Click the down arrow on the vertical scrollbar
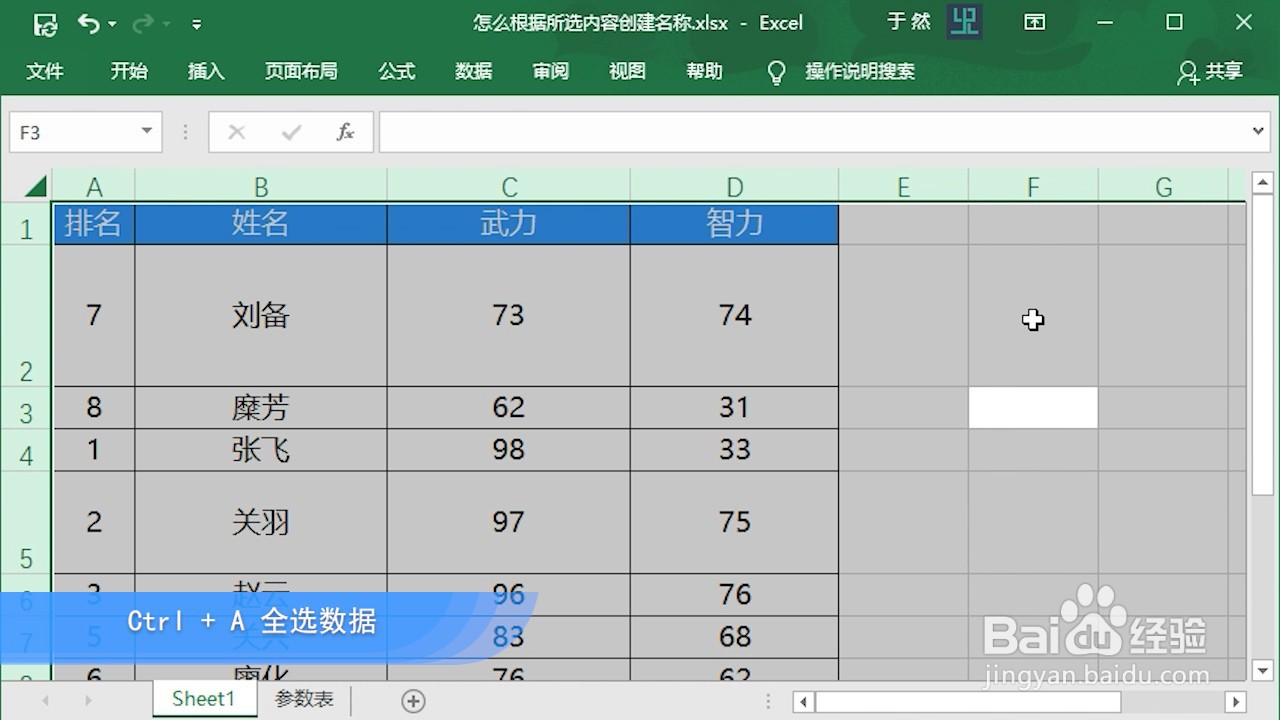 [1262, 670]
